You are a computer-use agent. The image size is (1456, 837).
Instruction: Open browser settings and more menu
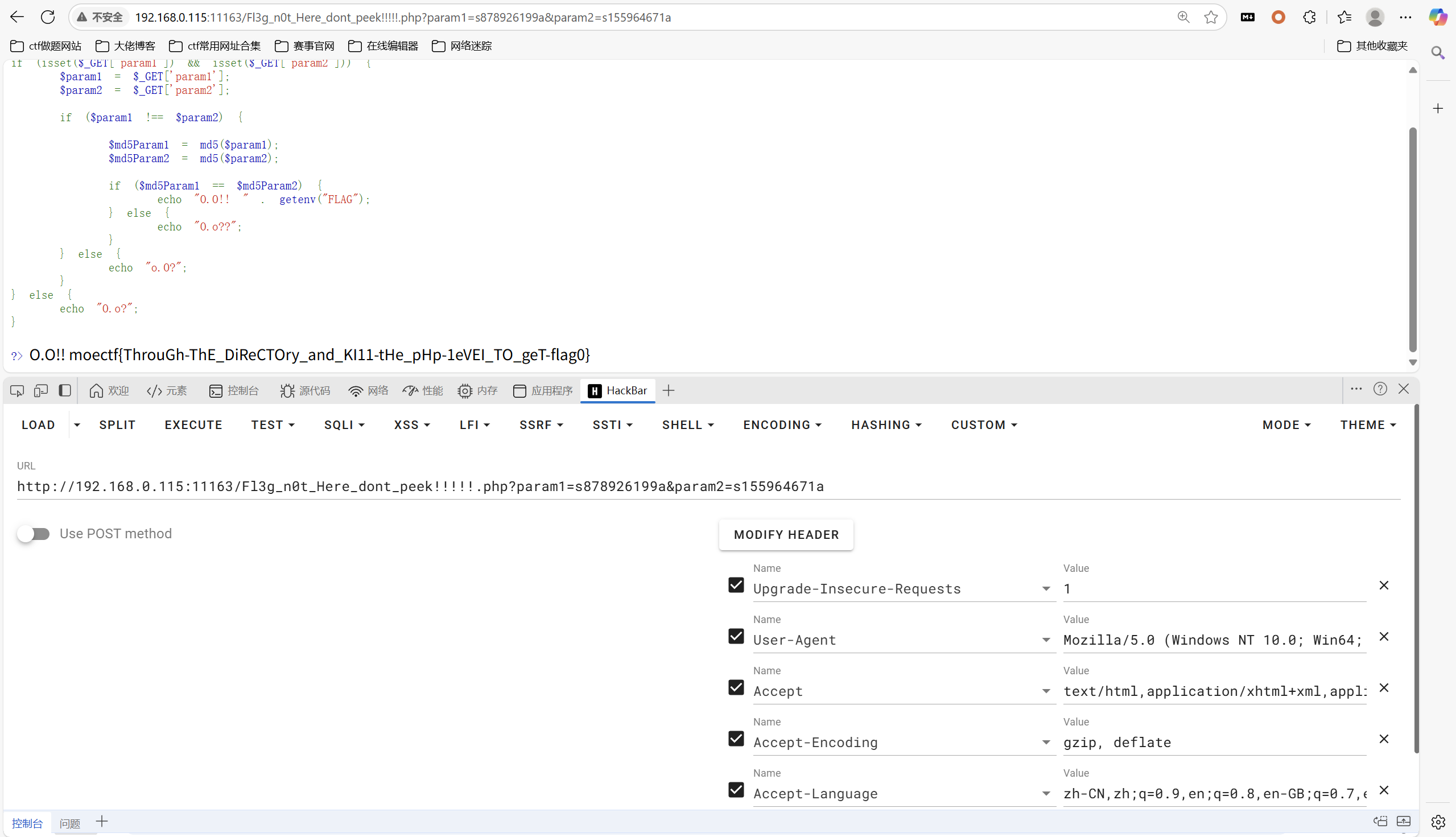pyautogui.click(x=1406, y=17)
